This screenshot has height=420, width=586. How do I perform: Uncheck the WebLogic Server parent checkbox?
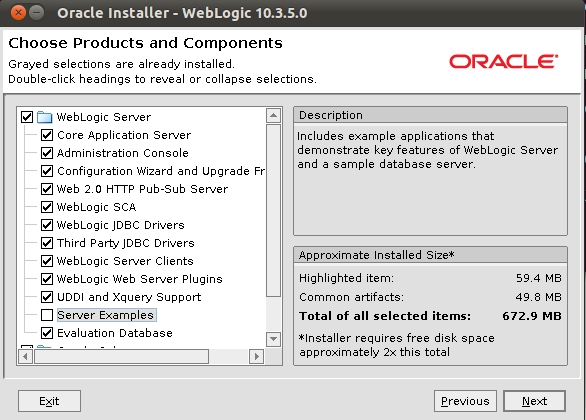[27, 117]
